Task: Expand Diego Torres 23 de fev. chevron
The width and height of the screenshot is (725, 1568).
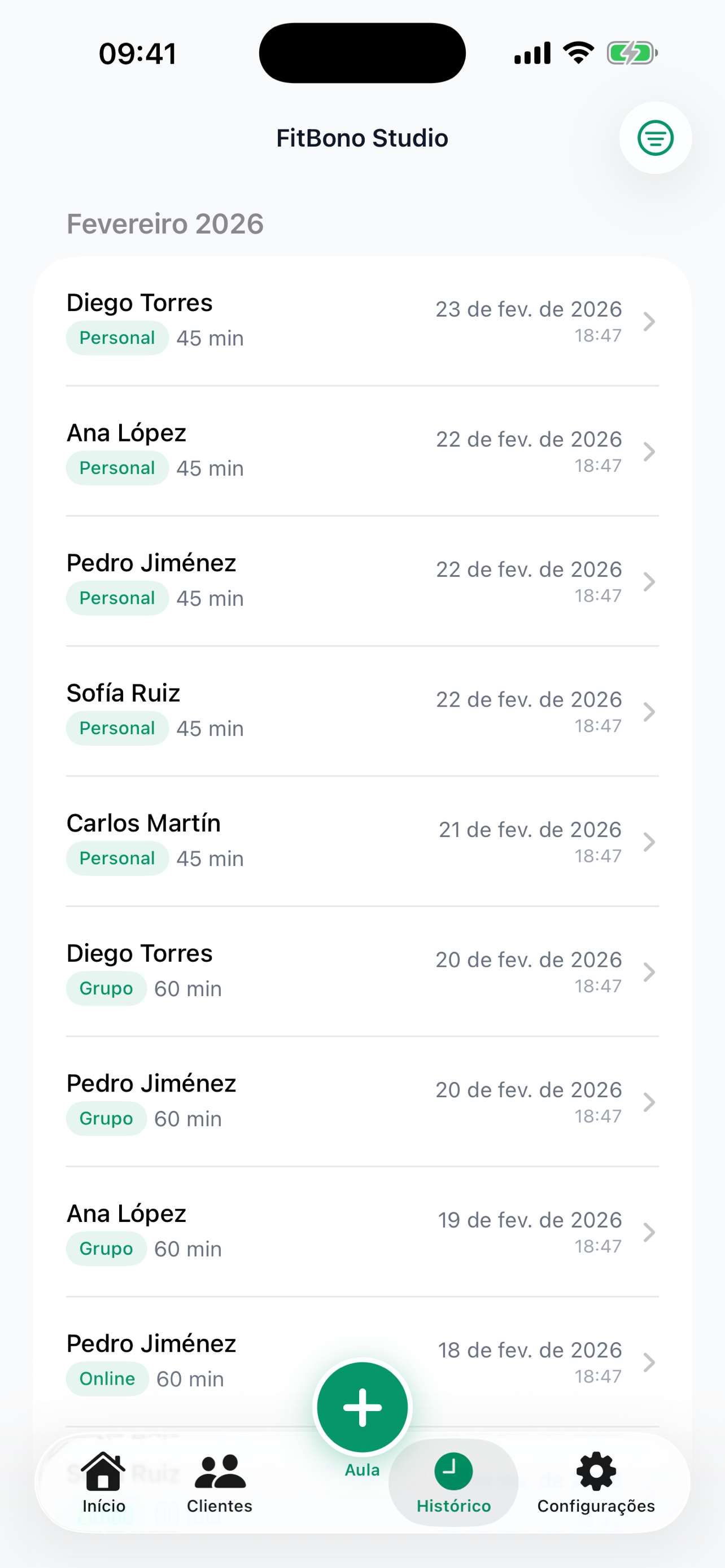Action: coord(649,321)
